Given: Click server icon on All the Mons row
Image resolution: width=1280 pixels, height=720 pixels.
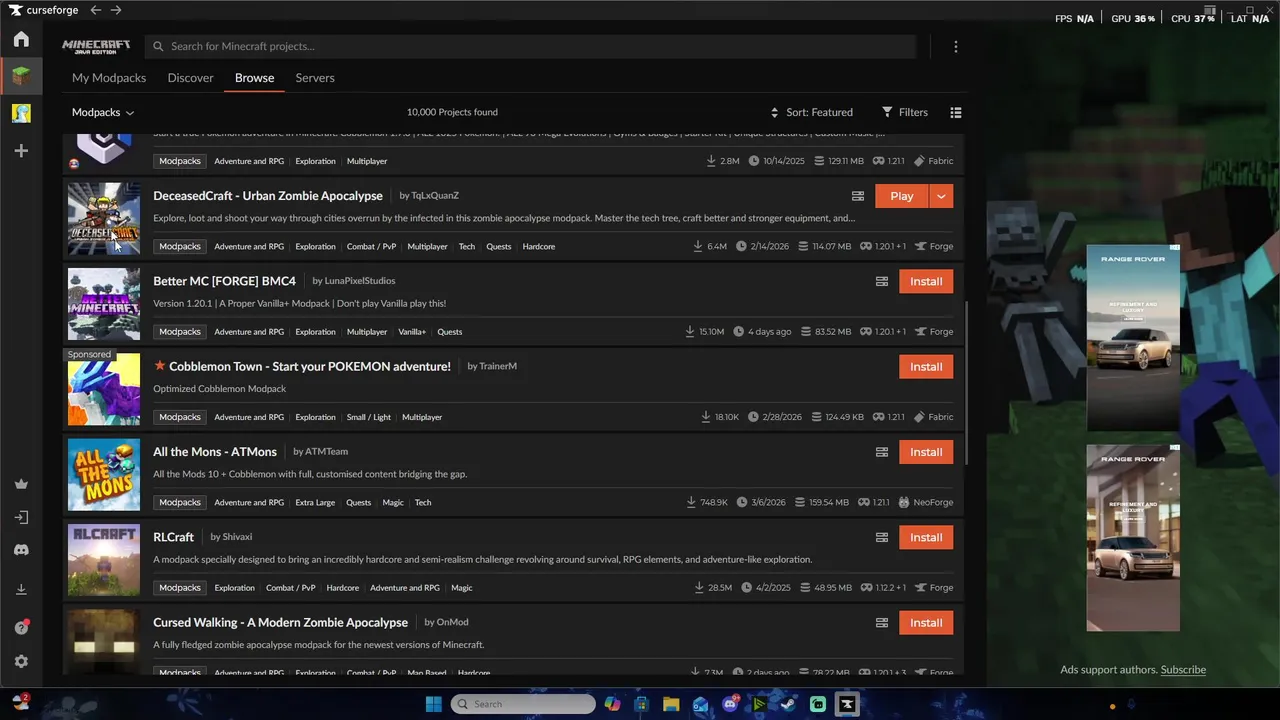Looking at the screenshot, I should [882, 452].
